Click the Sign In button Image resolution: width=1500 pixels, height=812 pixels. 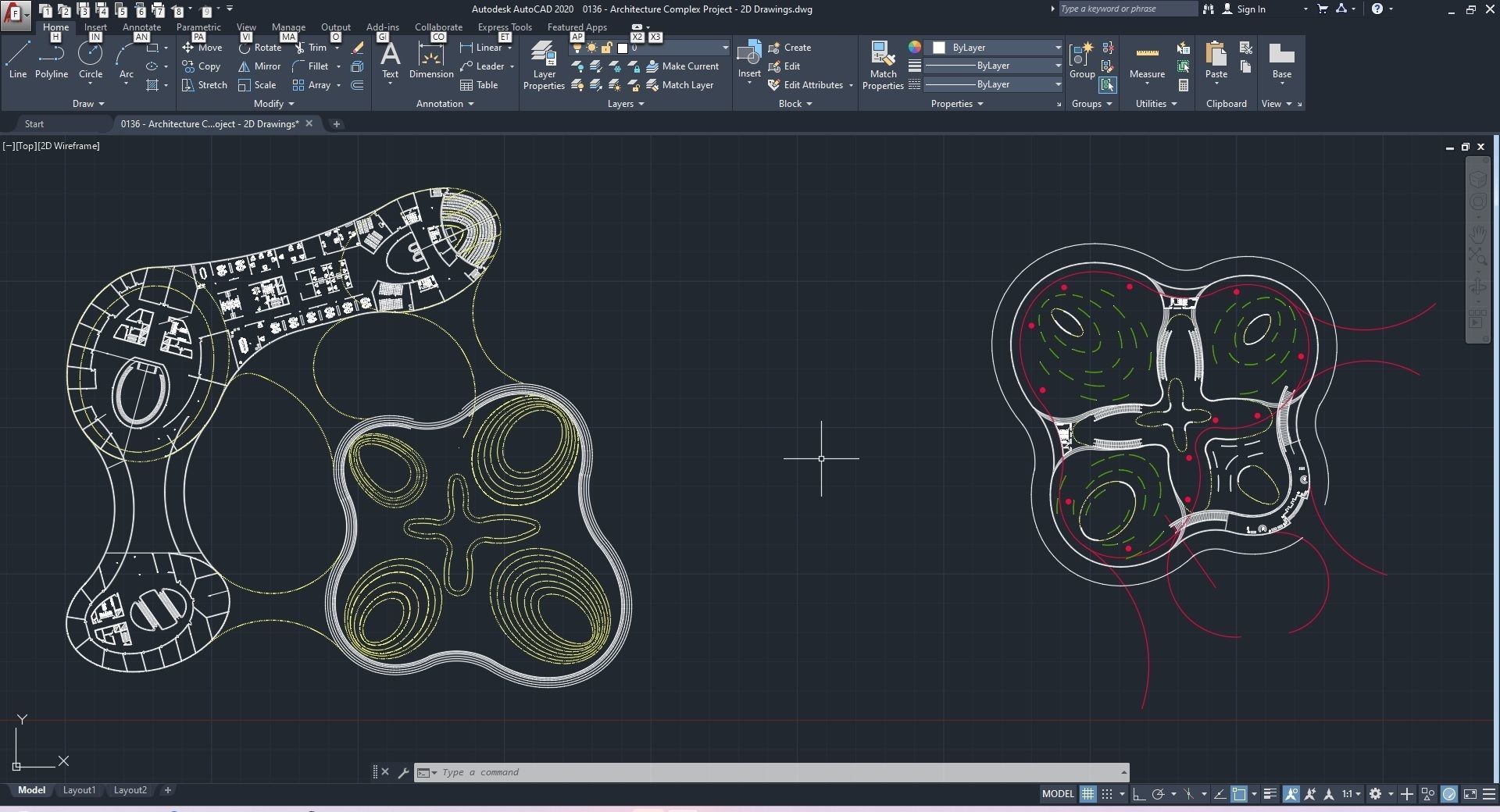pyautogui.click(x=1243, y=9)
